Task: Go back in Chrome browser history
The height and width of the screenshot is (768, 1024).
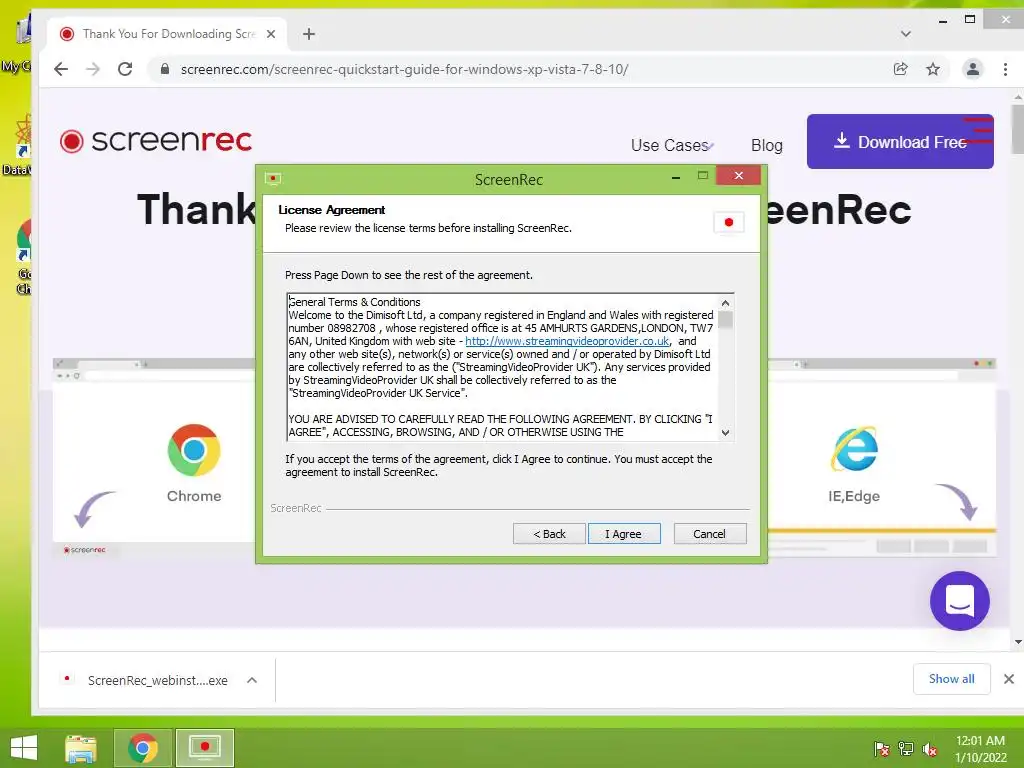Action: [61, 69]
